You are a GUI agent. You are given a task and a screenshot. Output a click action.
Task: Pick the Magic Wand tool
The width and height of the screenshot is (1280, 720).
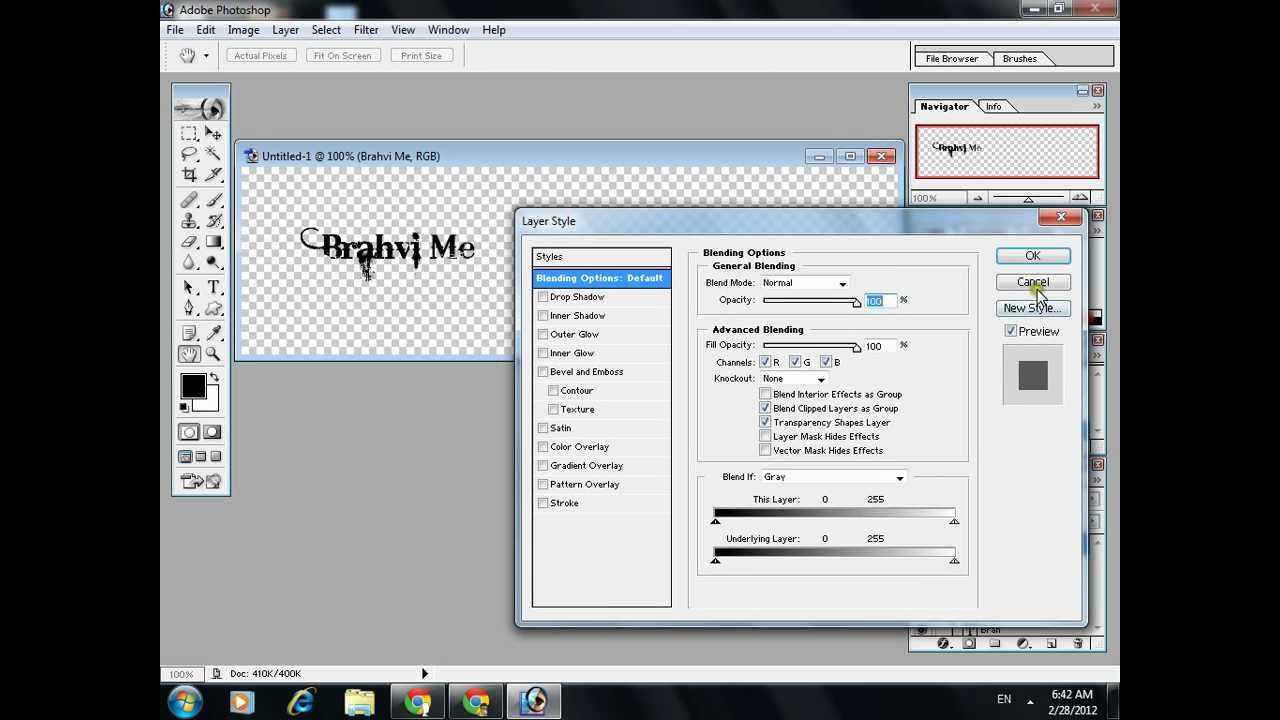(213, 154)
